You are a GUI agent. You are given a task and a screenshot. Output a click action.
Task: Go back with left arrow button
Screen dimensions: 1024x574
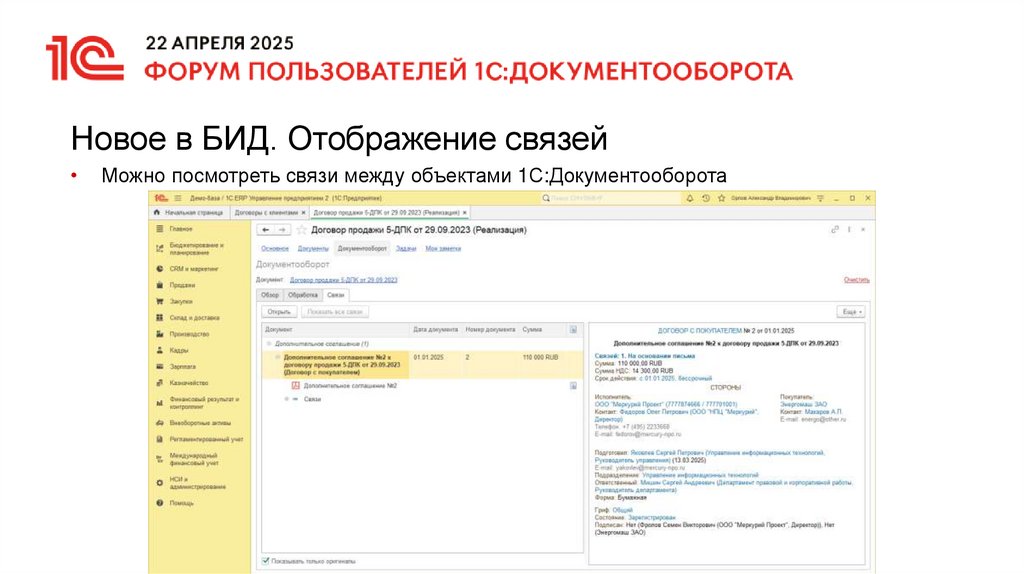pyautogui.click(x=265, y=230)
